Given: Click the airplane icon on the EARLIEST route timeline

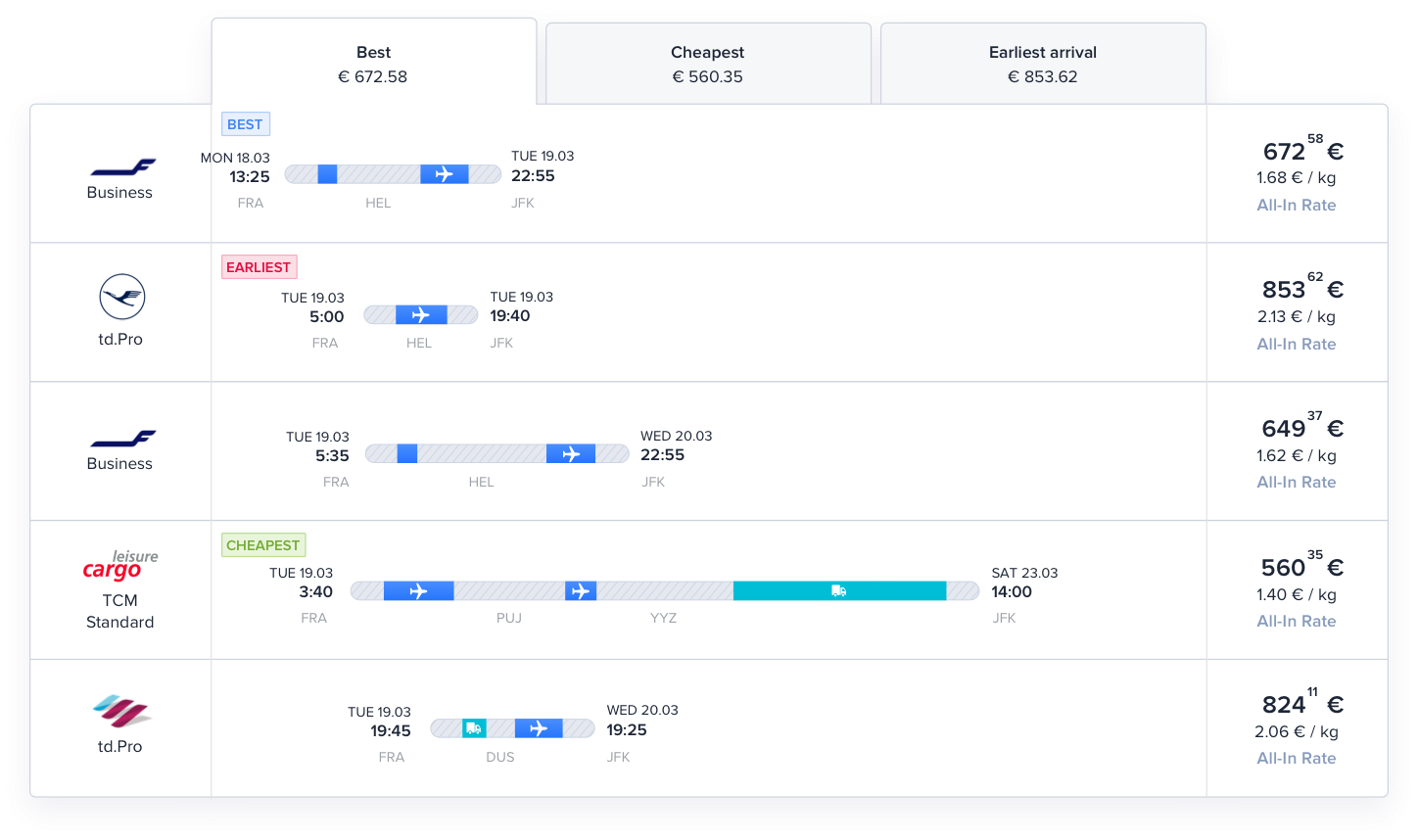Looking at the screenshot, I should [421, 314].
